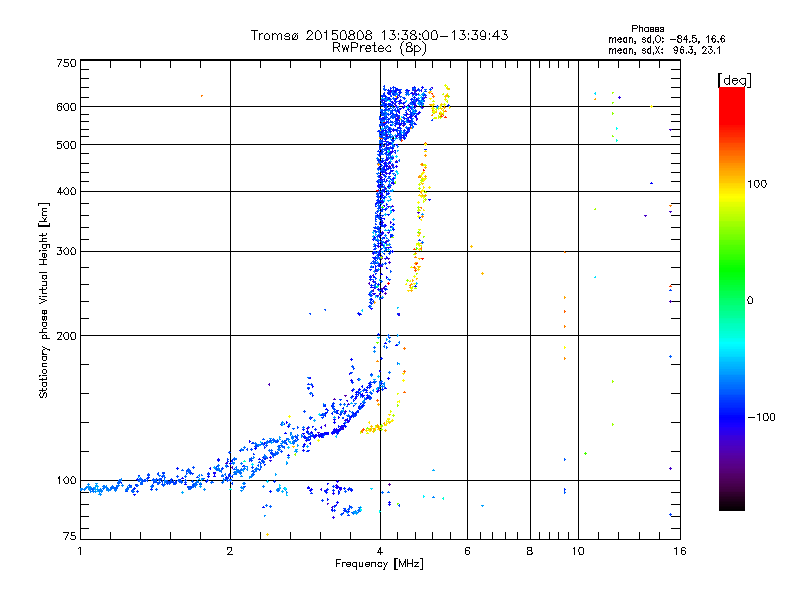Click the "mean, sd,X: 96.3, 23.1" text
This screenshot has width=800, height=600.
click(664, 51)
